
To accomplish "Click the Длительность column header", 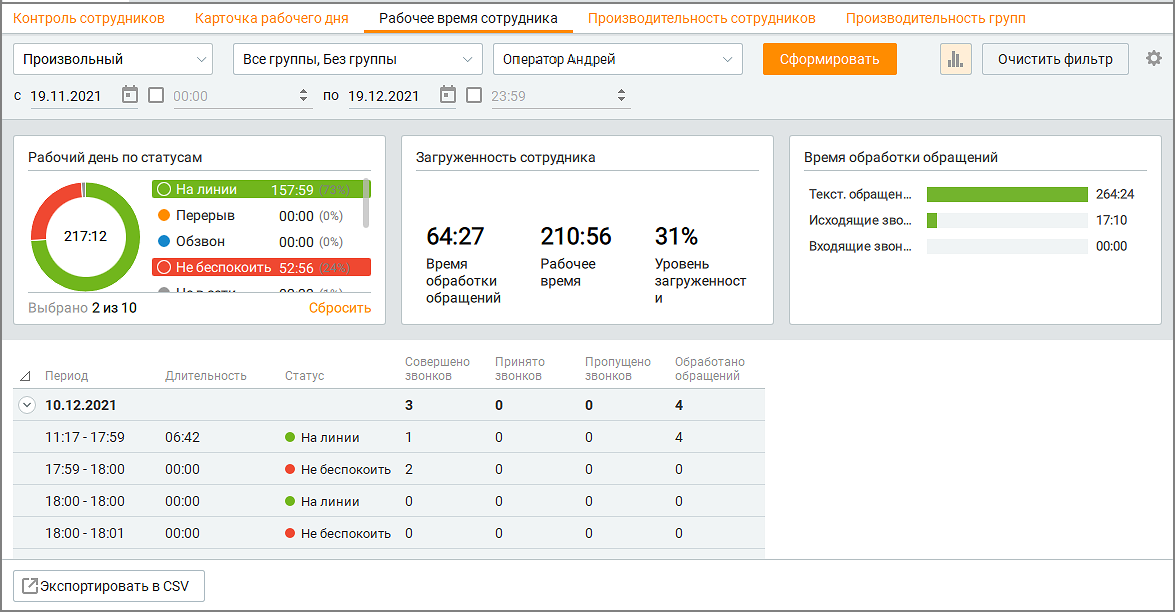I will click(206, 376).
